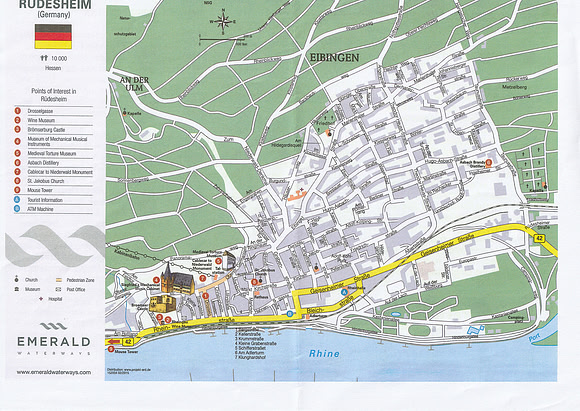This screenshot has height=411, width=580.
Task: Click the Asbach Brandy Distillery marker on map
Action: tap(489, 162)
